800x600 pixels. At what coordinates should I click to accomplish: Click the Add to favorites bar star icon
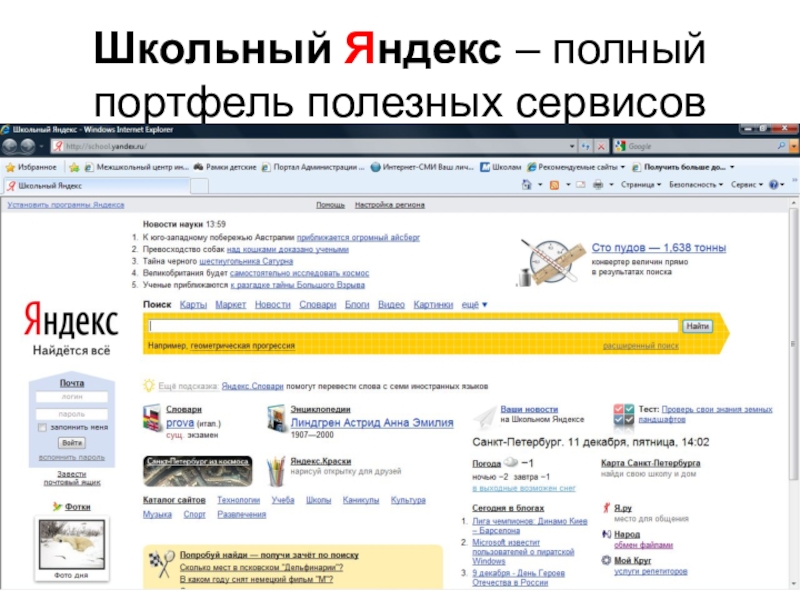coord(74,167)
